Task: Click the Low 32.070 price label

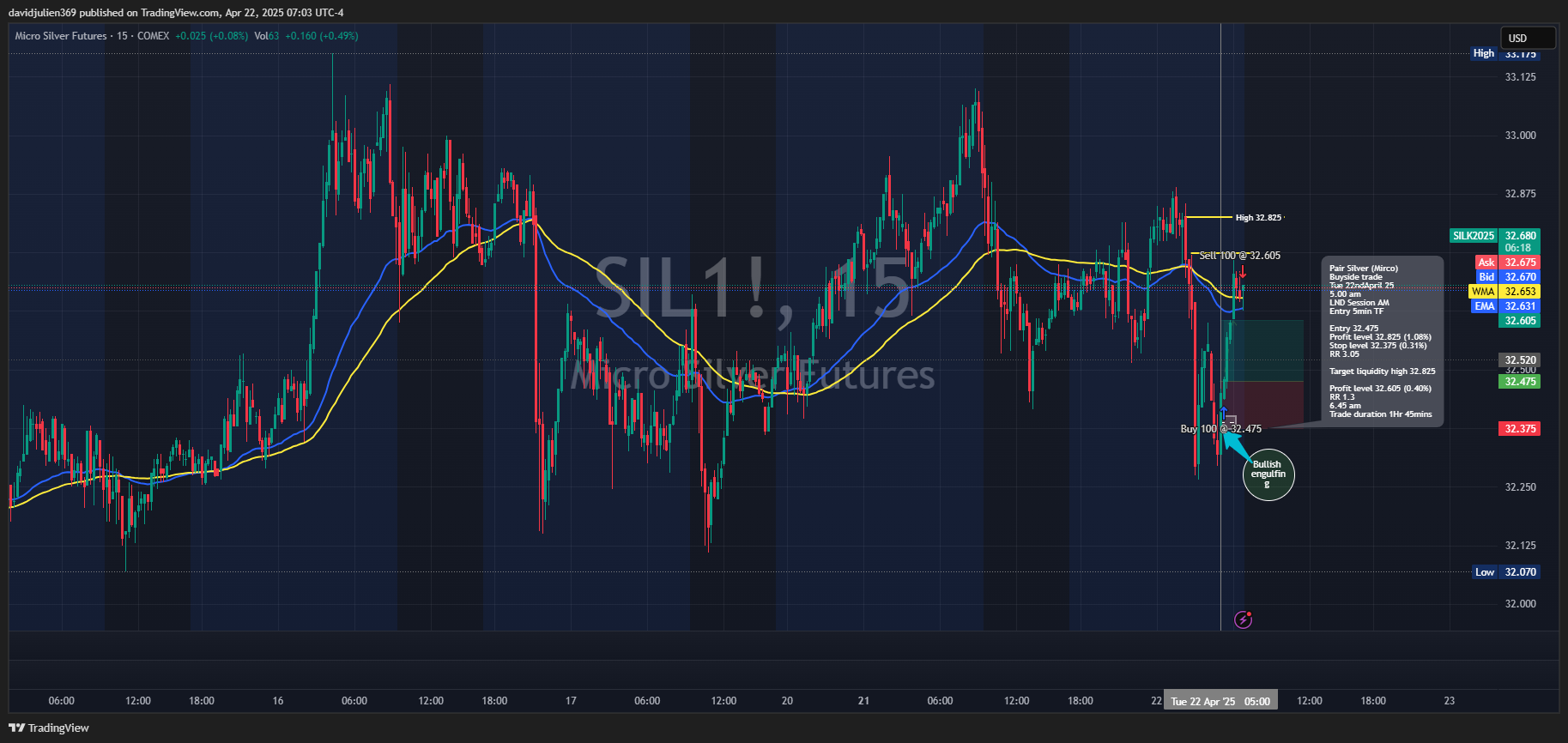Action: pyautogui.click(x=1506, y=572)
